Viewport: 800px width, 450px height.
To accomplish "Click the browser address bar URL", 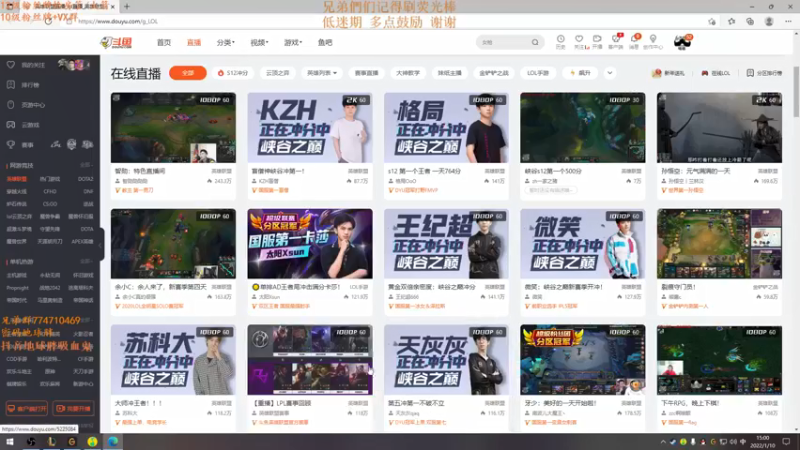I will point(118,21).
